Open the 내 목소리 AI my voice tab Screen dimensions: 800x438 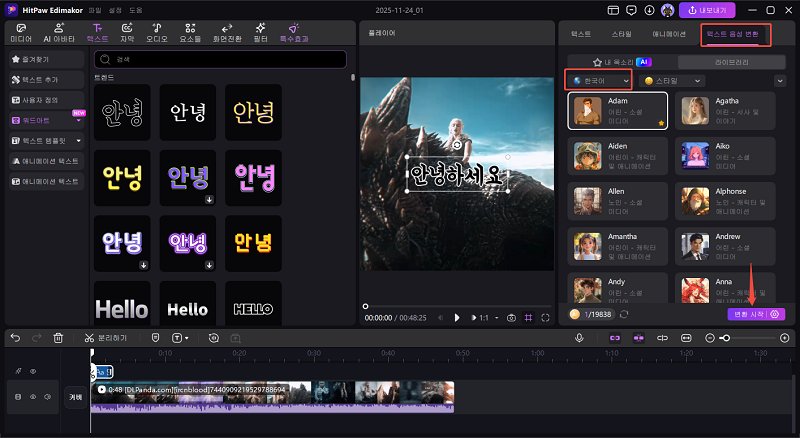click(621, 62)
